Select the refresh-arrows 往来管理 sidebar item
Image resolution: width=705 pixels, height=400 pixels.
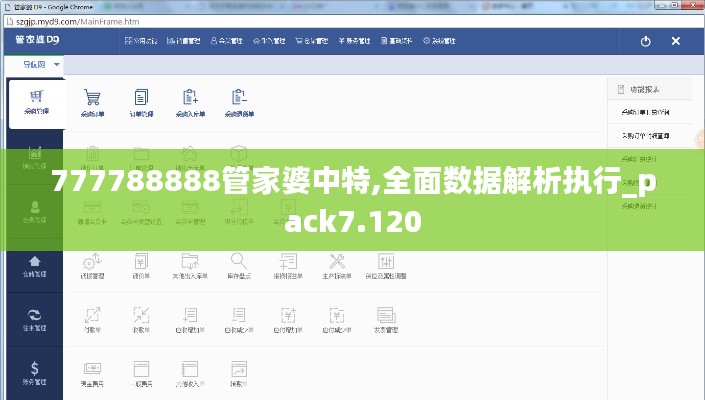35,320
